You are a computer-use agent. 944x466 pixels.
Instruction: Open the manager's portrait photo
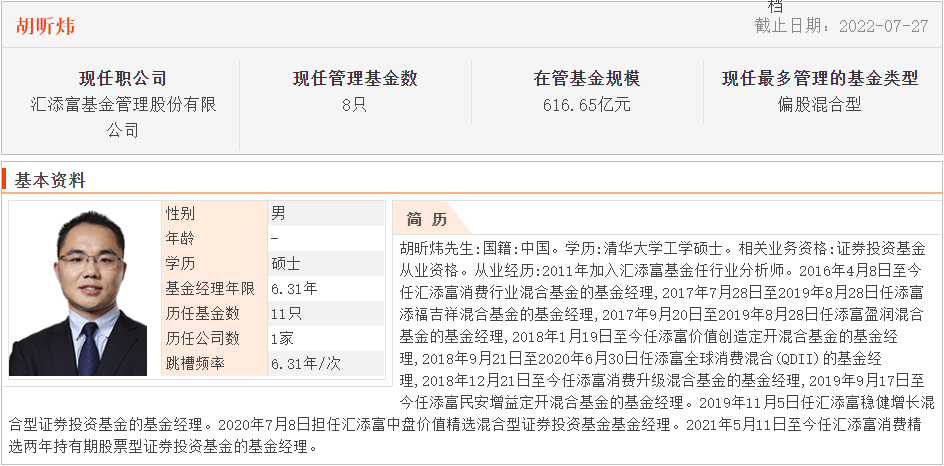(78, 292)
